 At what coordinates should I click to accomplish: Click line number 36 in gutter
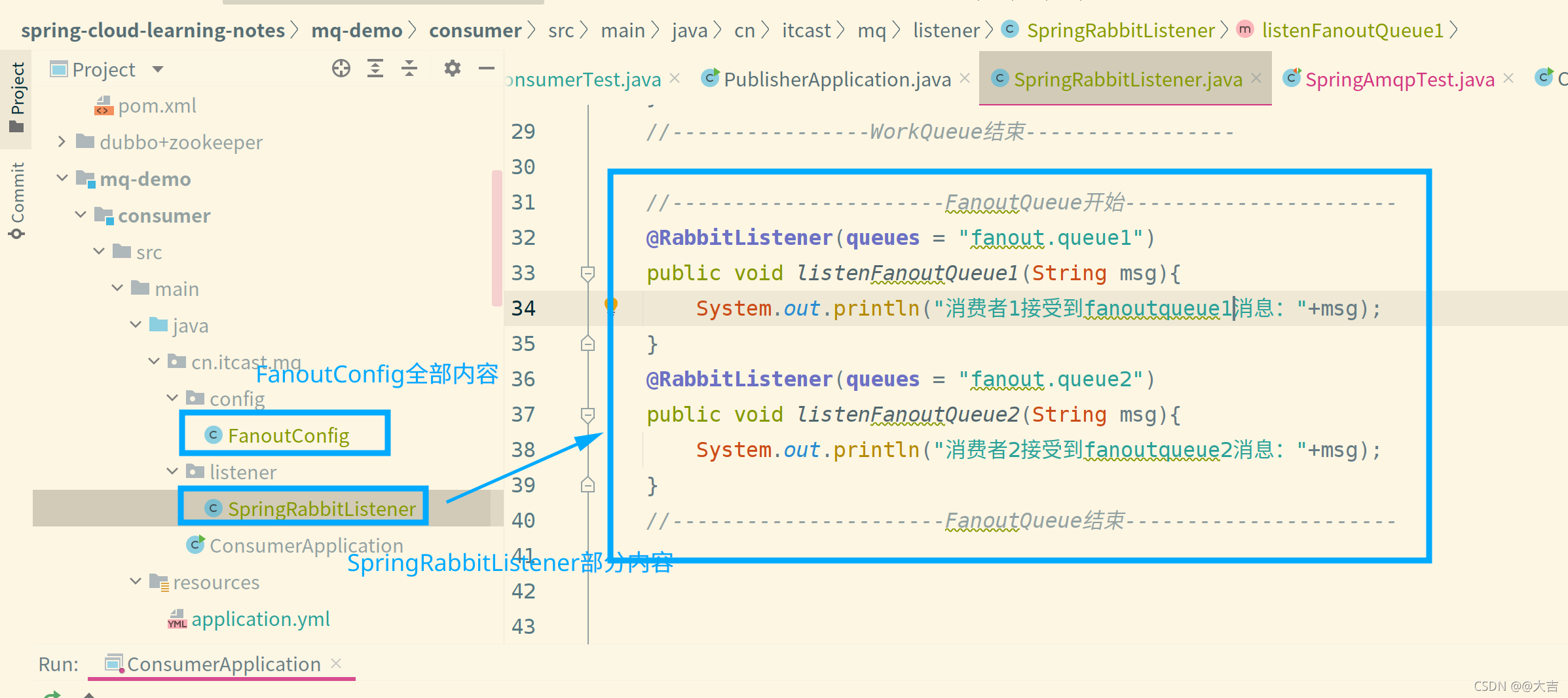tap(523, 379)
